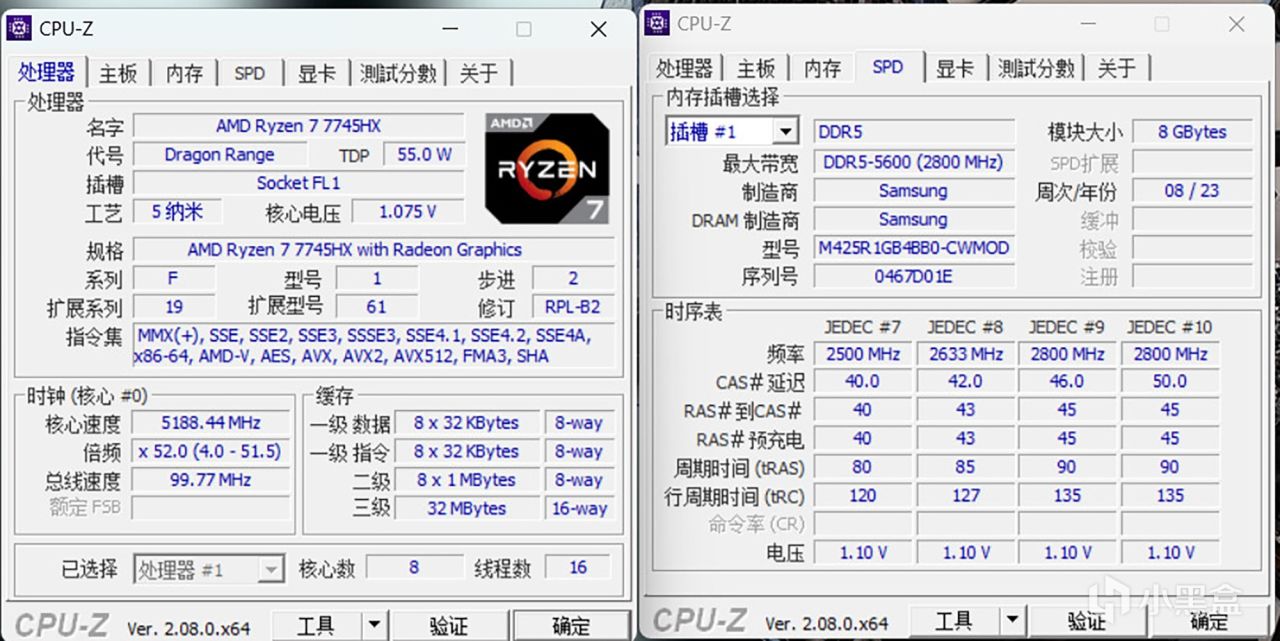1280x641 pixels.
Task: Open the 处理器 #1 selection dropdown
Action: pyautogui.click(x=270, y=569)
